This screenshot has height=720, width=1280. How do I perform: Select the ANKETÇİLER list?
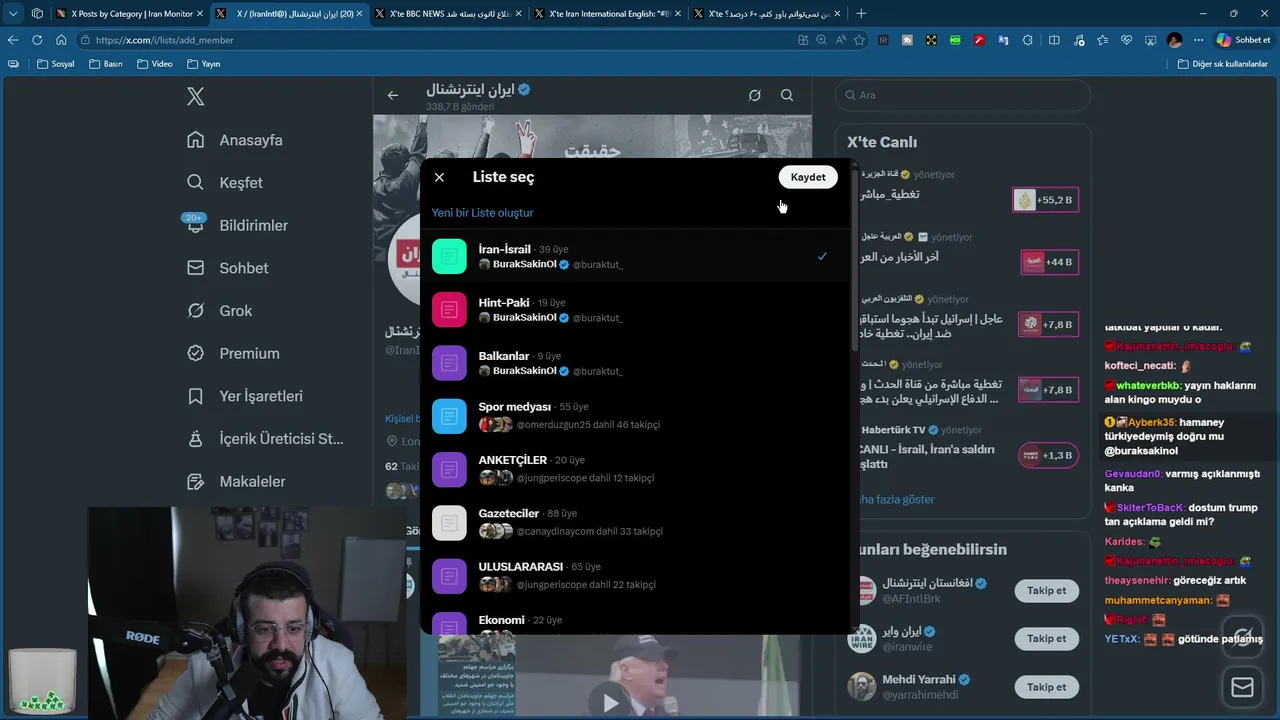pyautogui.click(x=635, y=469)
